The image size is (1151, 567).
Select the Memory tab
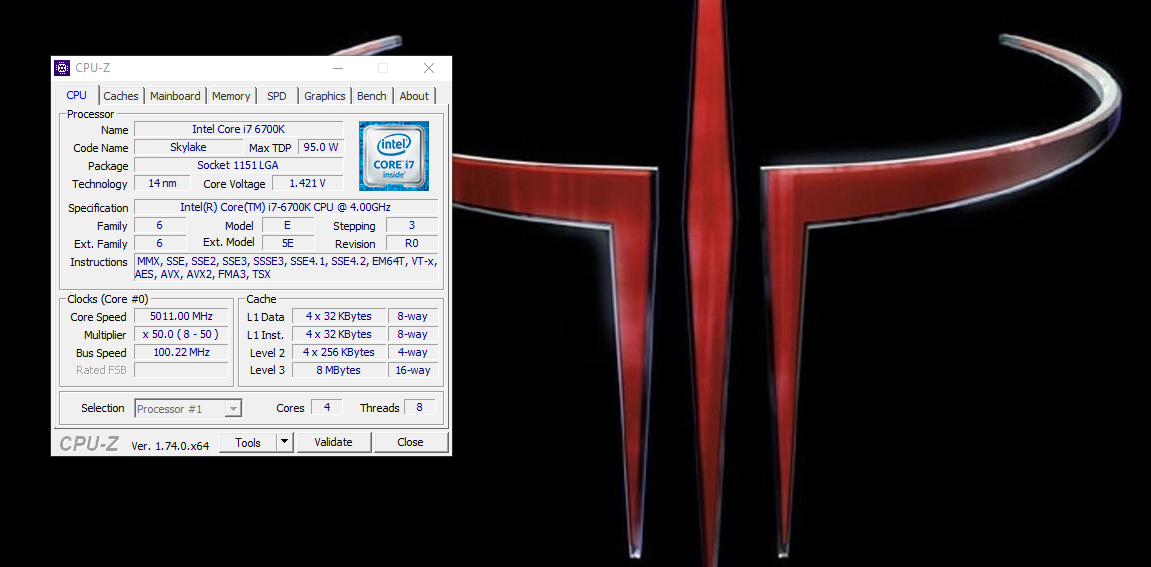point(231,95)
